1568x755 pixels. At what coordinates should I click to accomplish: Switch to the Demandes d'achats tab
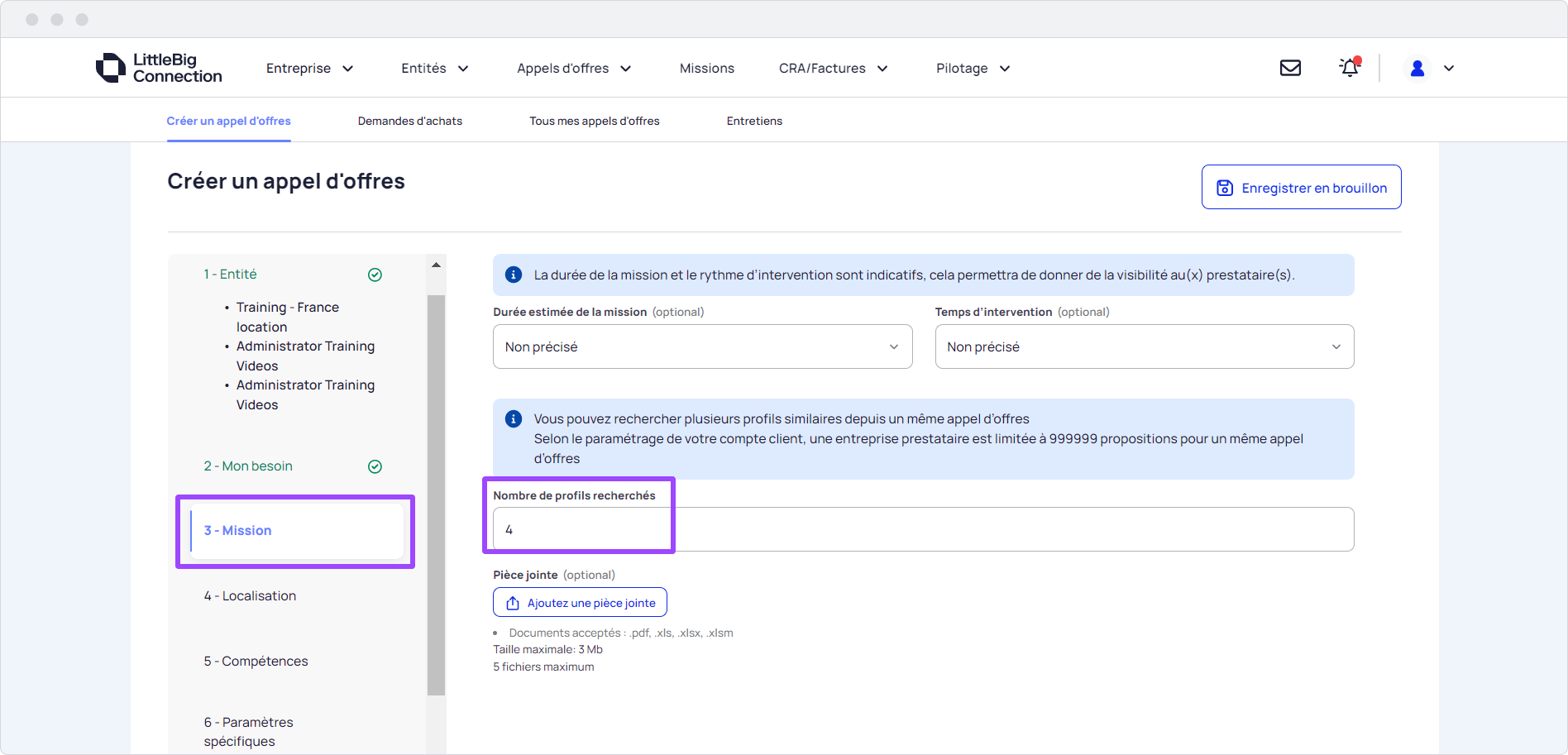(410, 121)
